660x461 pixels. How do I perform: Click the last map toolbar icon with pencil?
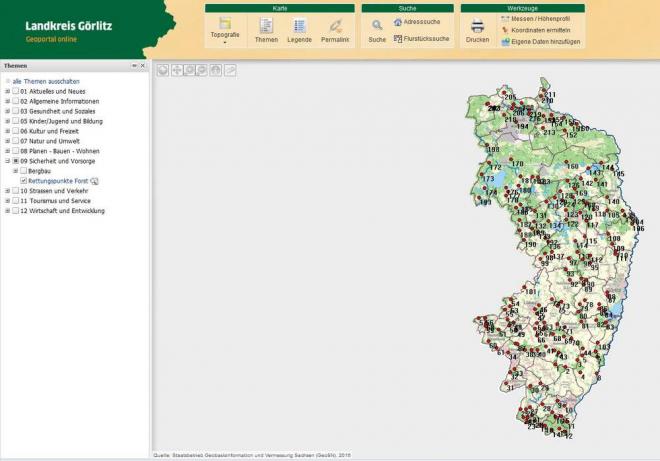pyautogui.click(x=230, y=70)
